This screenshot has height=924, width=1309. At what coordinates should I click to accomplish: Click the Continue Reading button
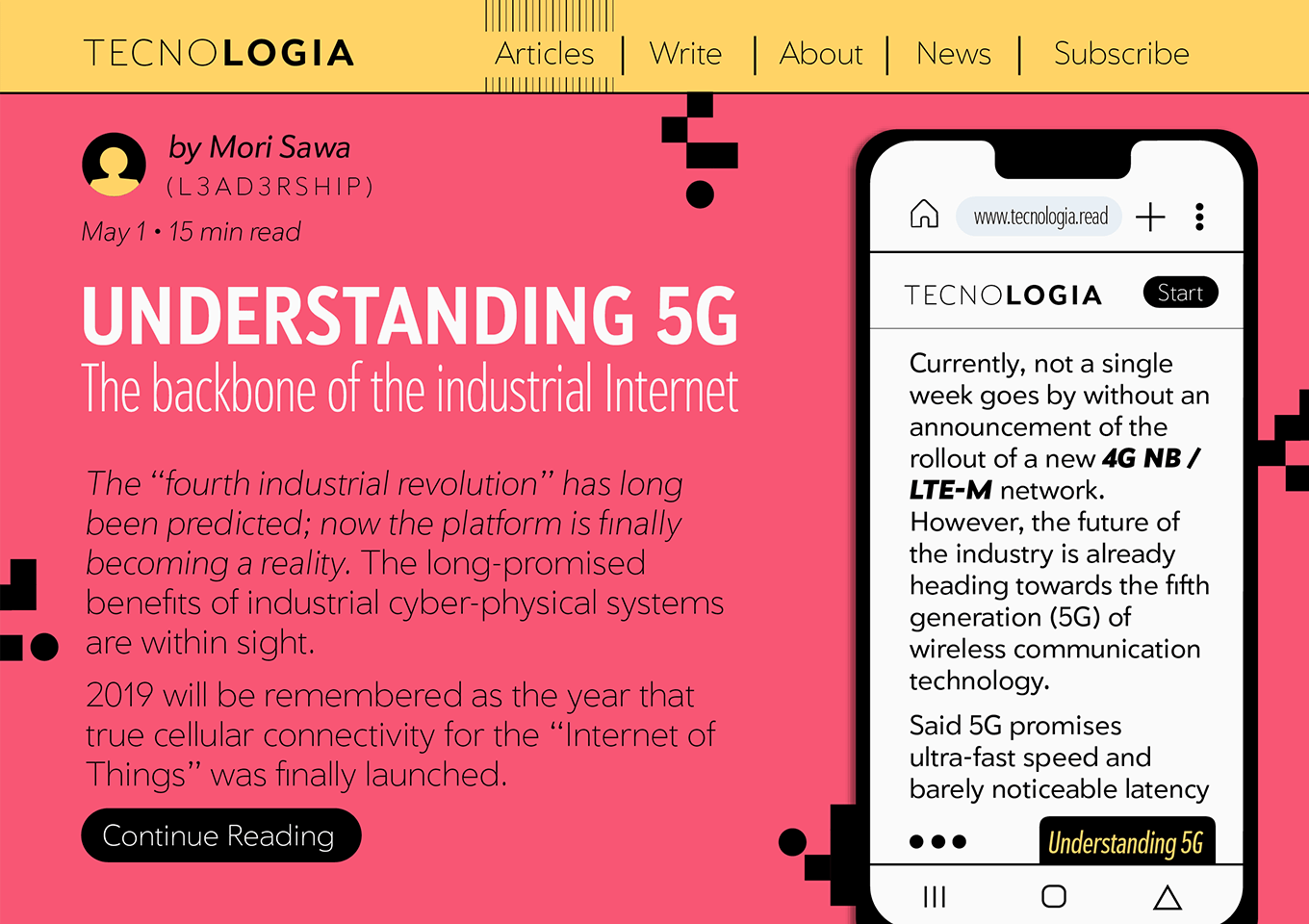221,835
